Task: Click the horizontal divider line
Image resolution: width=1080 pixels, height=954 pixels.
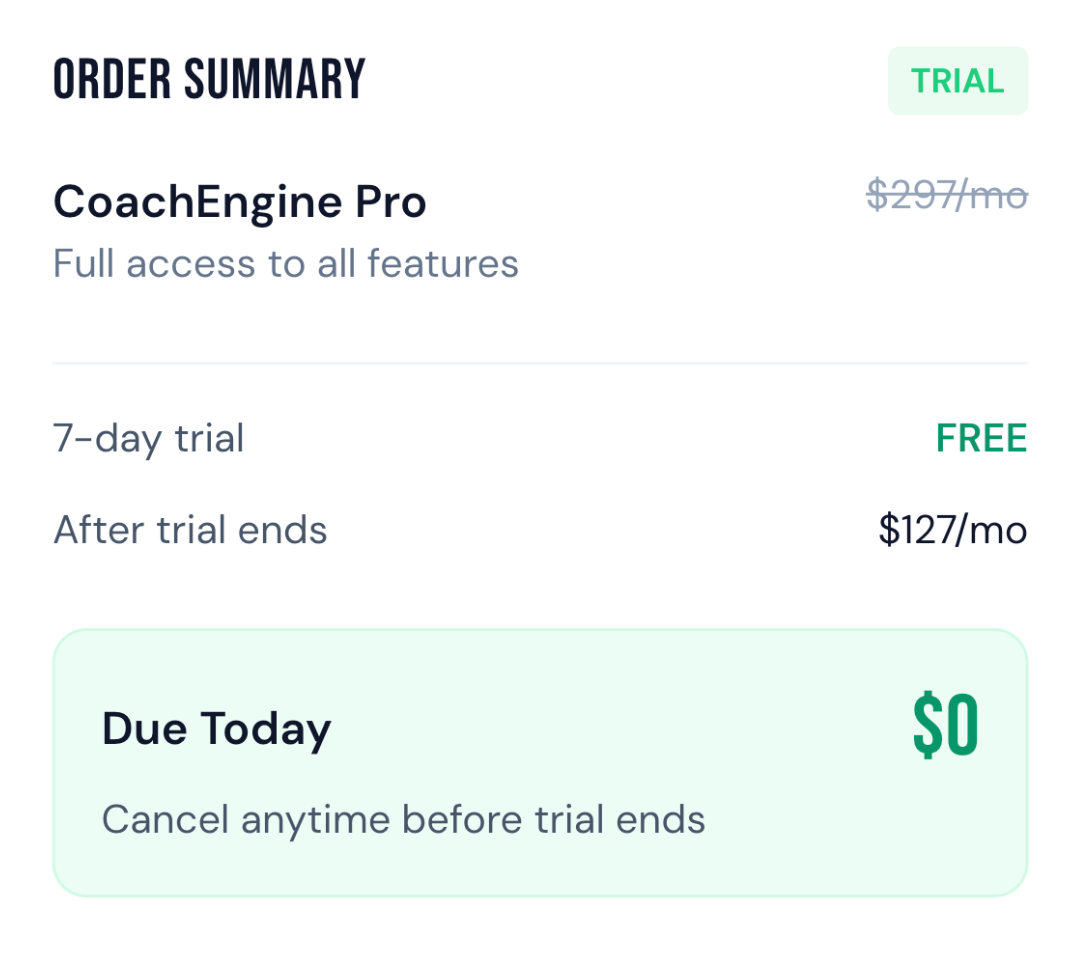Action: [x=540, y=363]
